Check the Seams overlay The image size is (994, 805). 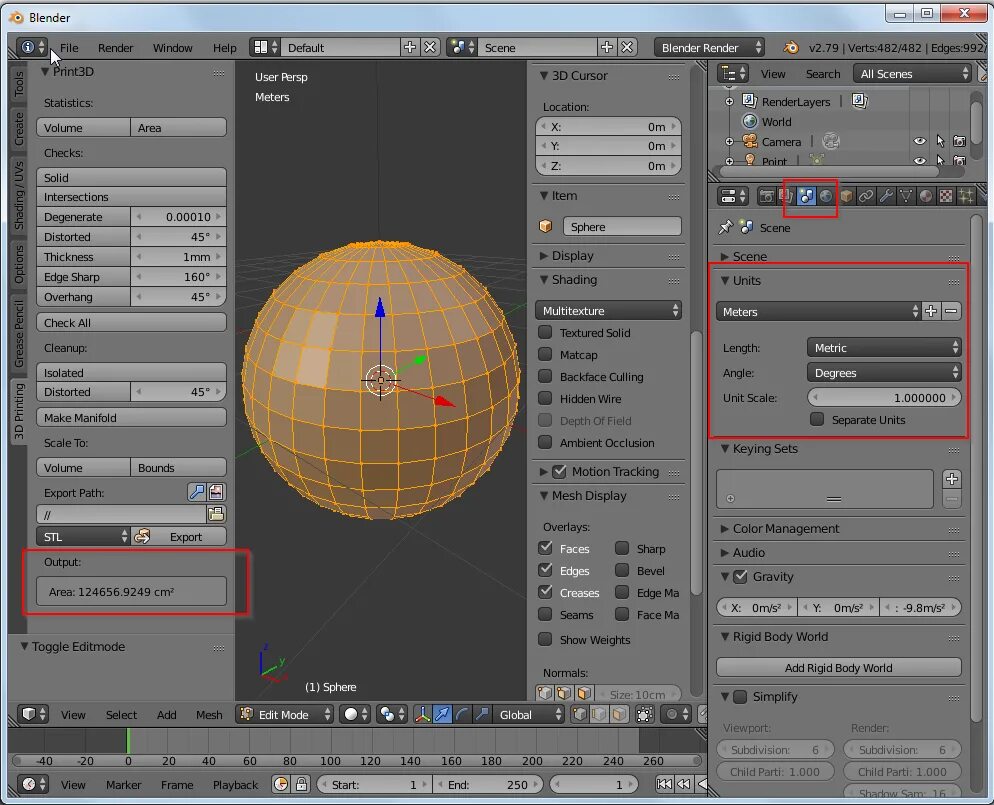(x=545, y=614)
